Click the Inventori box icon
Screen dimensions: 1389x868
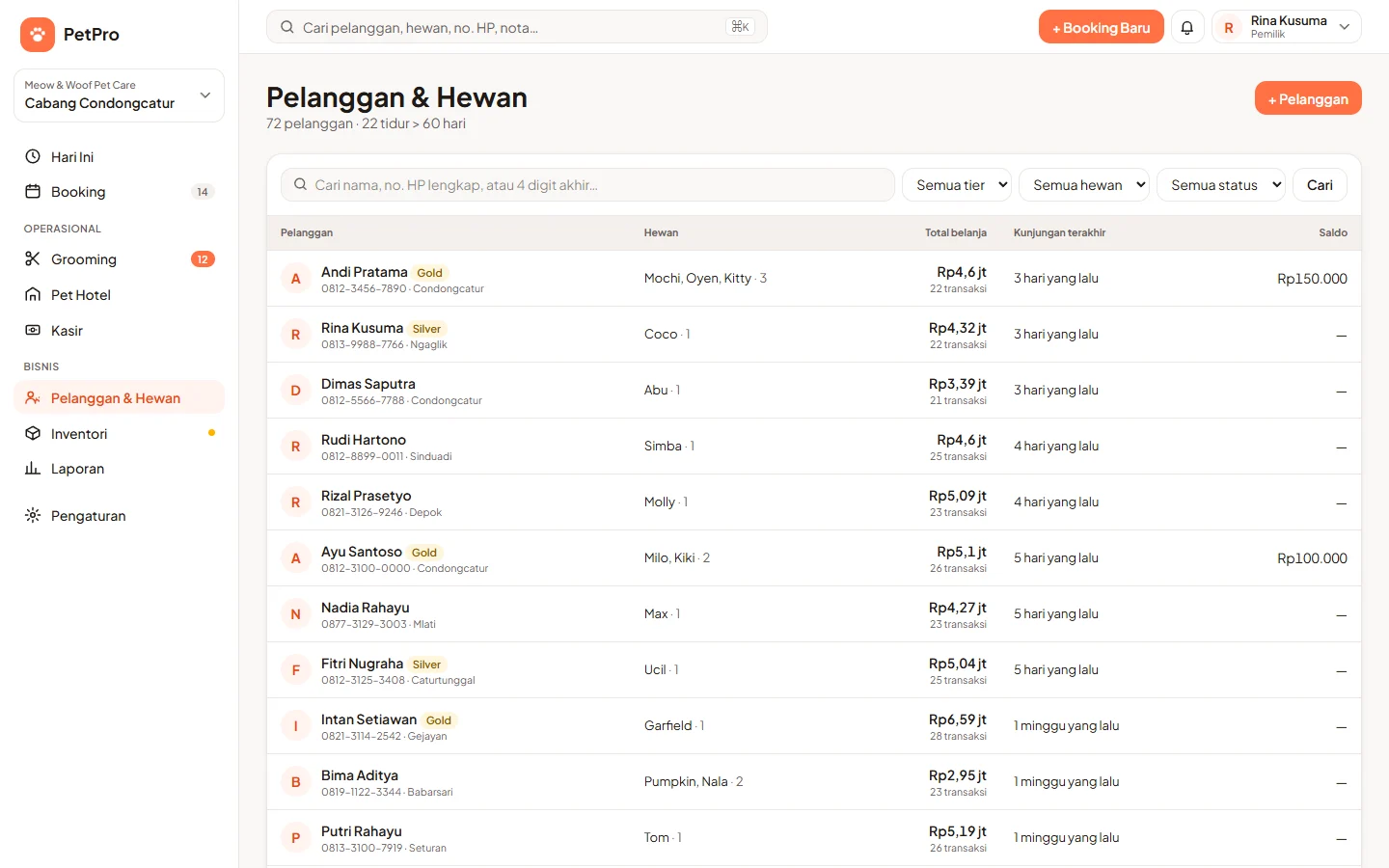[33, 433]
